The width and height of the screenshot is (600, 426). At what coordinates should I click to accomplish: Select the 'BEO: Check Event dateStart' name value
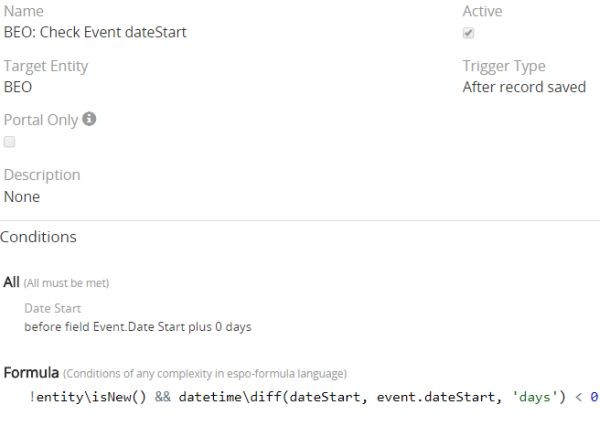pyautogui.click(x=95, y=32)
